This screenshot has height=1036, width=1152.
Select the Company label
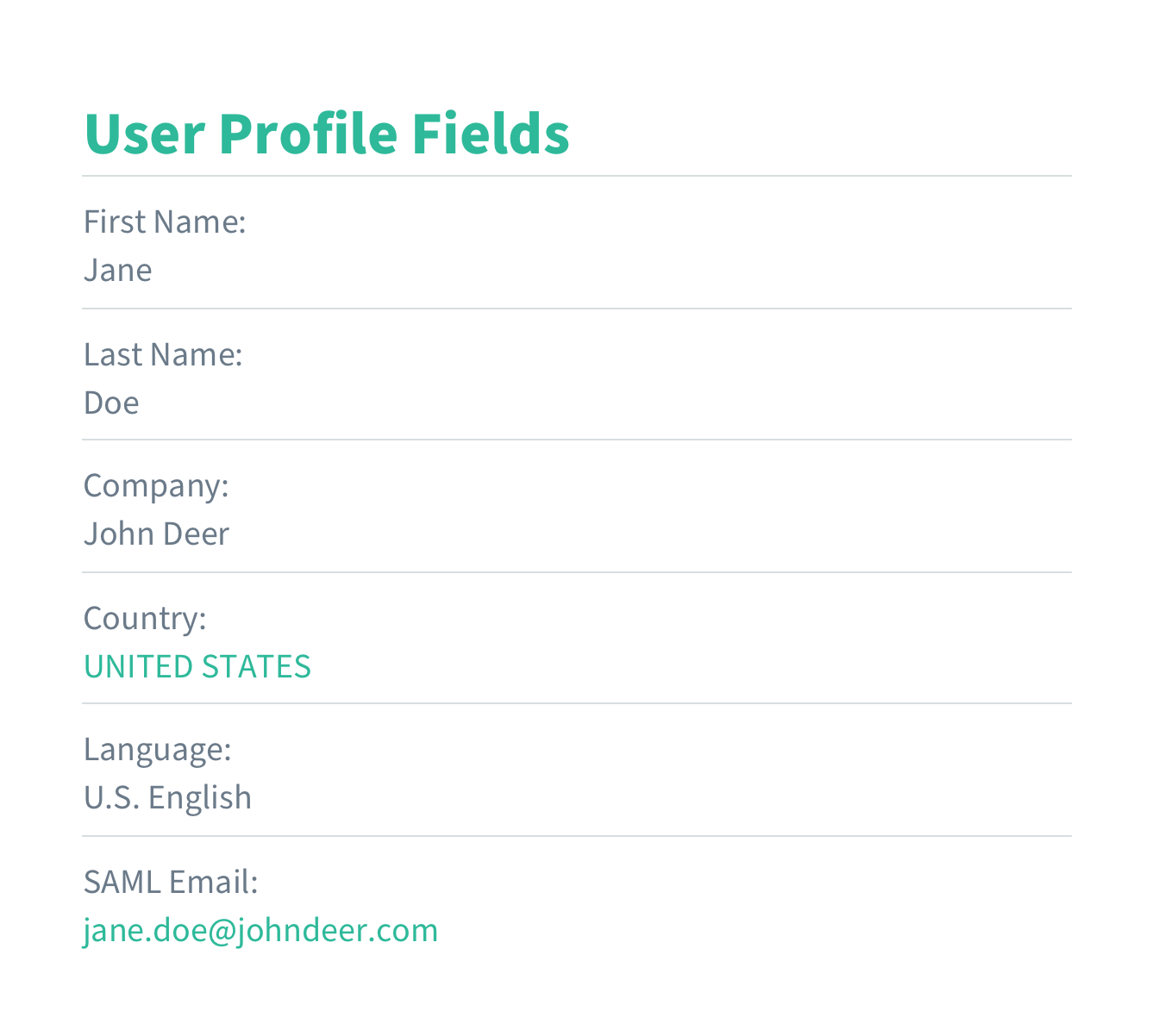tap(156, 486)
